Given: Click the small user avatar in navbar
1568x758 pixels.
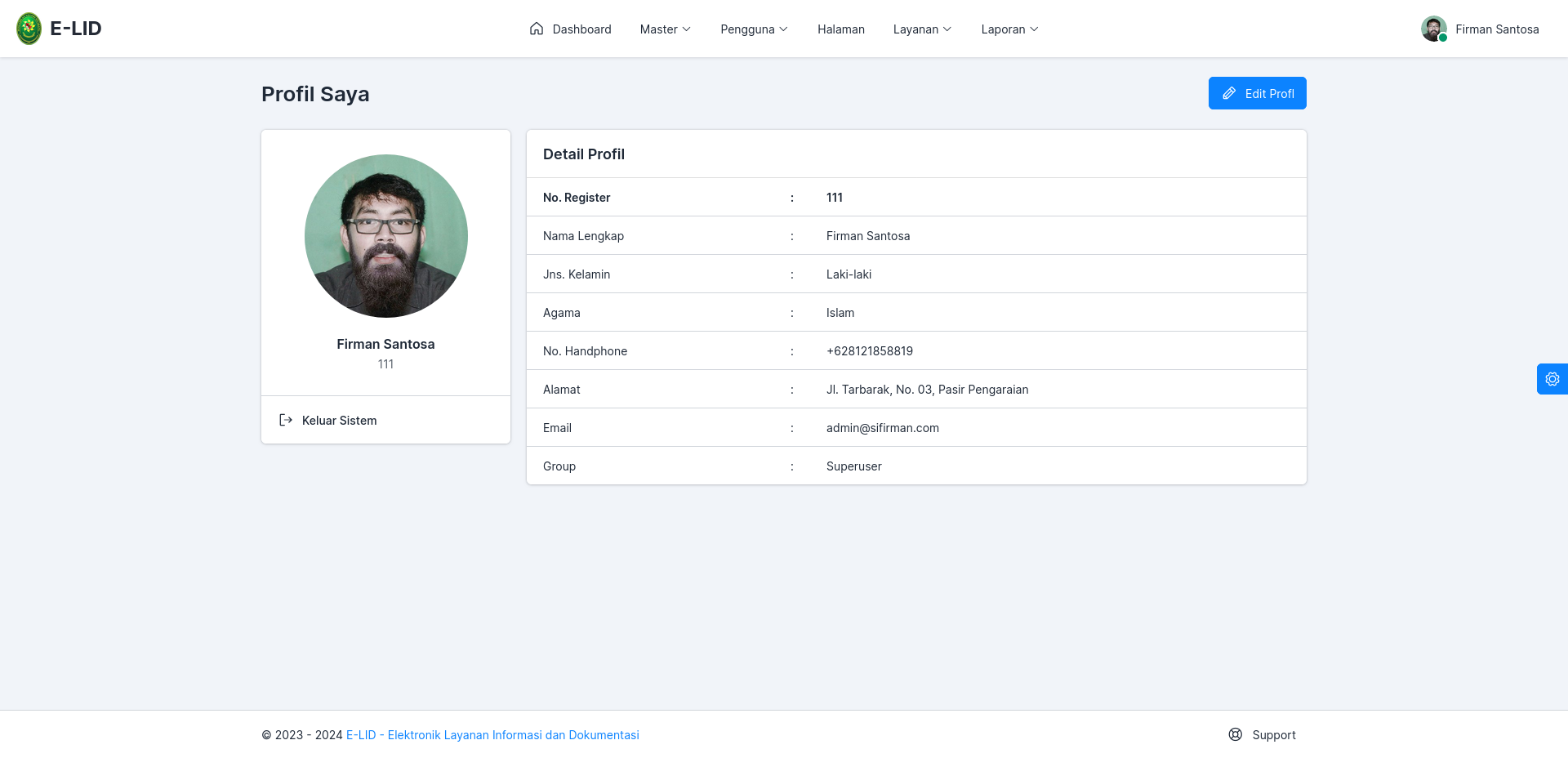Looking at the screenshot, I should click(x=1434, y=29).
